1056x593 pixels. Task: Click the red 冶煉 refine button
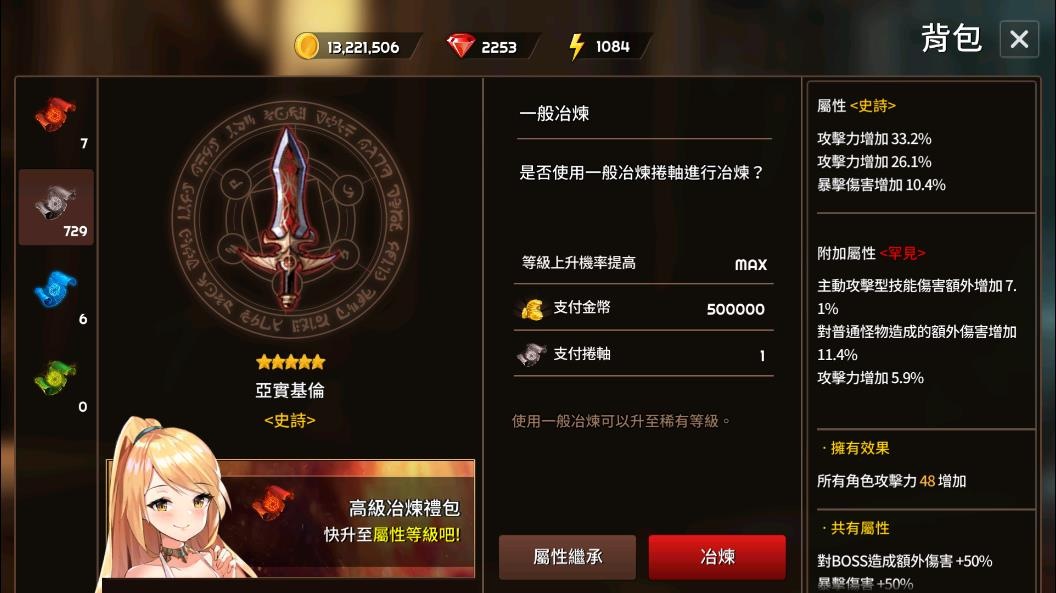tap(717, 557)
